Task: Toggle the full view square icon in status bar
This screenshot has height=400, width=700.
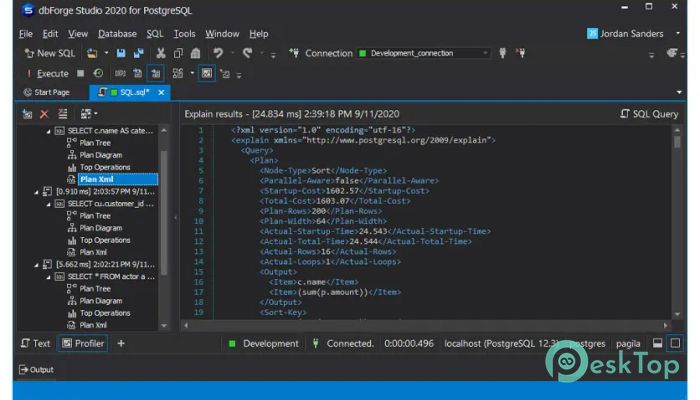Action: (675, 343)
